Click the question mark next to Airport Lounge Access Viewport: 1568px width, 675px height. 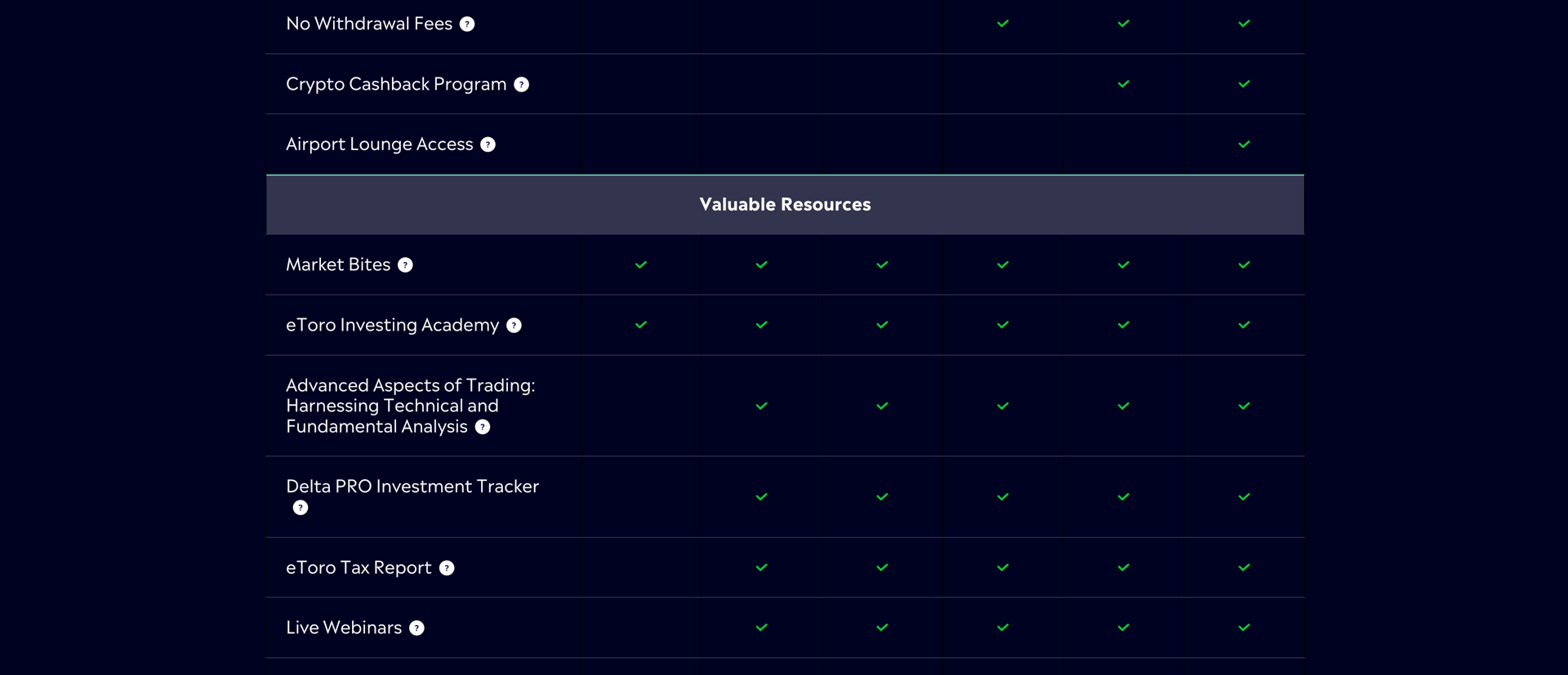coord(488,144)
